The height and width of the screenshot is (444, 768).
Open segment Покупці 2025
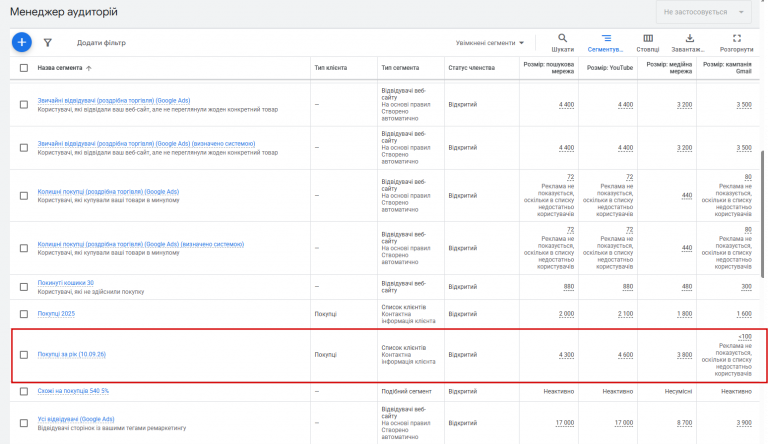(x=56, y=314)
